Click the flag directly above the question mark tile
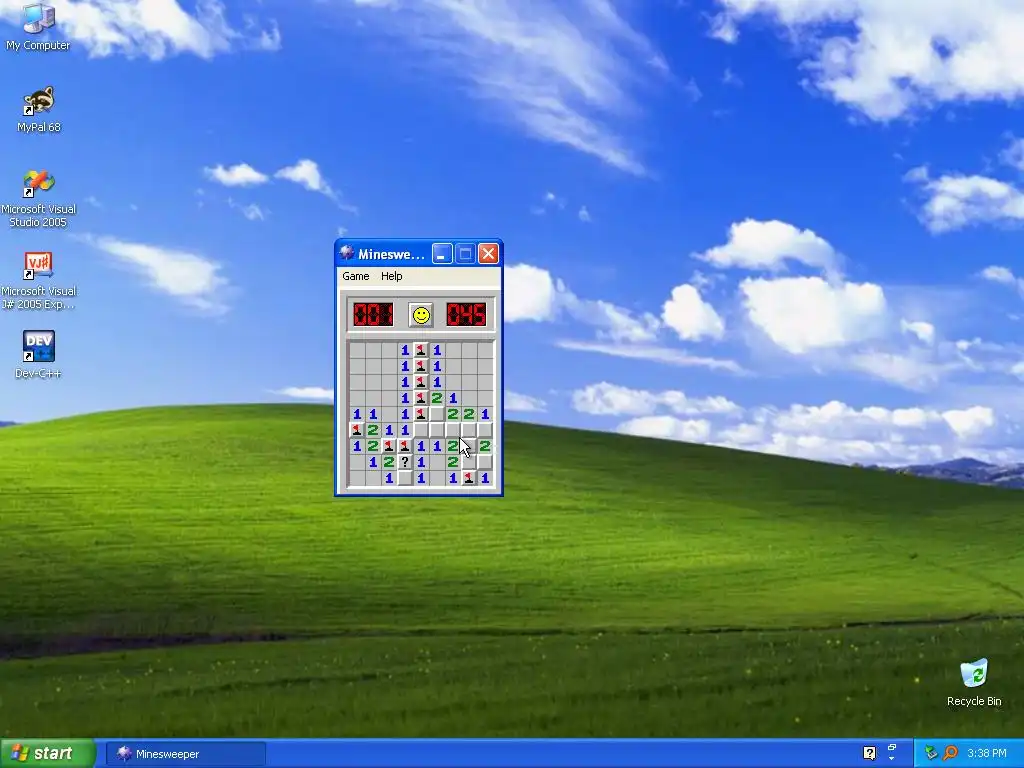Viewport: 1024px width, 768px height. point(405,445)
